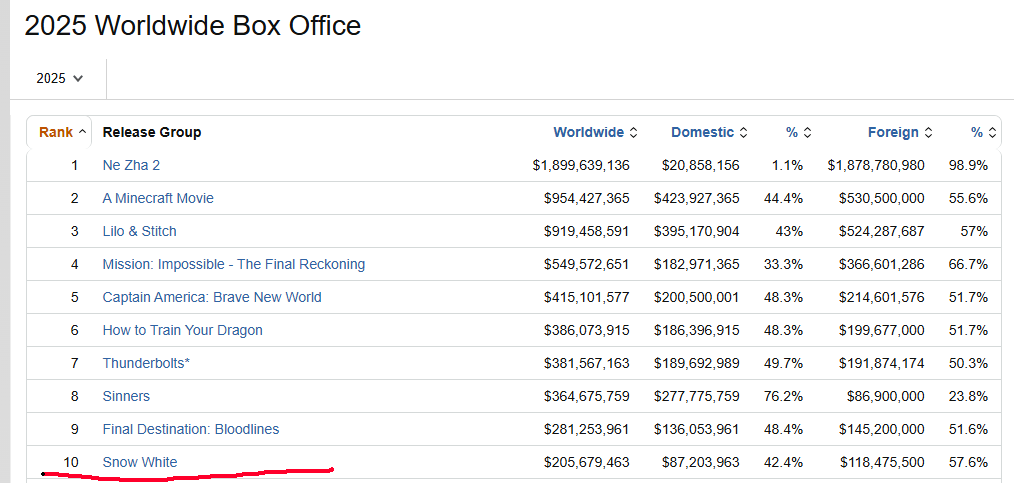Select worldwide gross $381,567,163
1014x483 pixels.
[587, 363]
